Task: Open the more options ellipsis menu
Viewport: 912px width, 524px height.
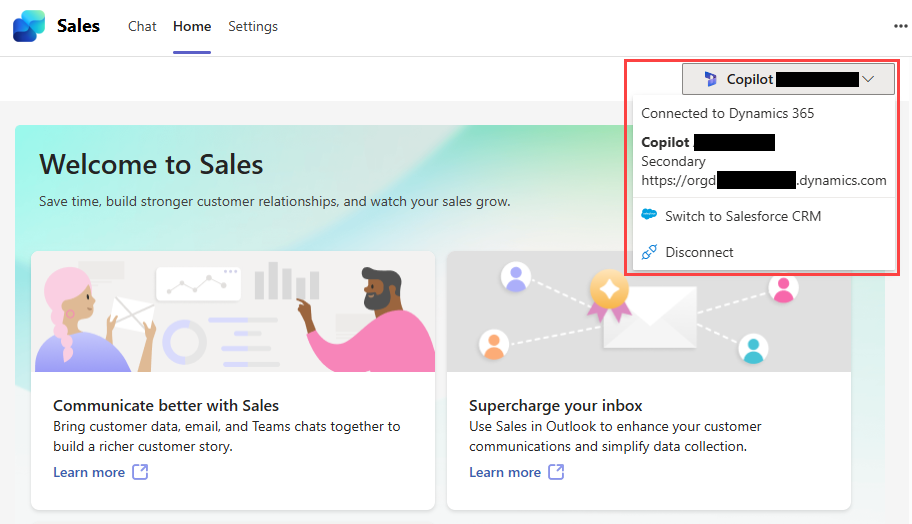Action: 901,26
